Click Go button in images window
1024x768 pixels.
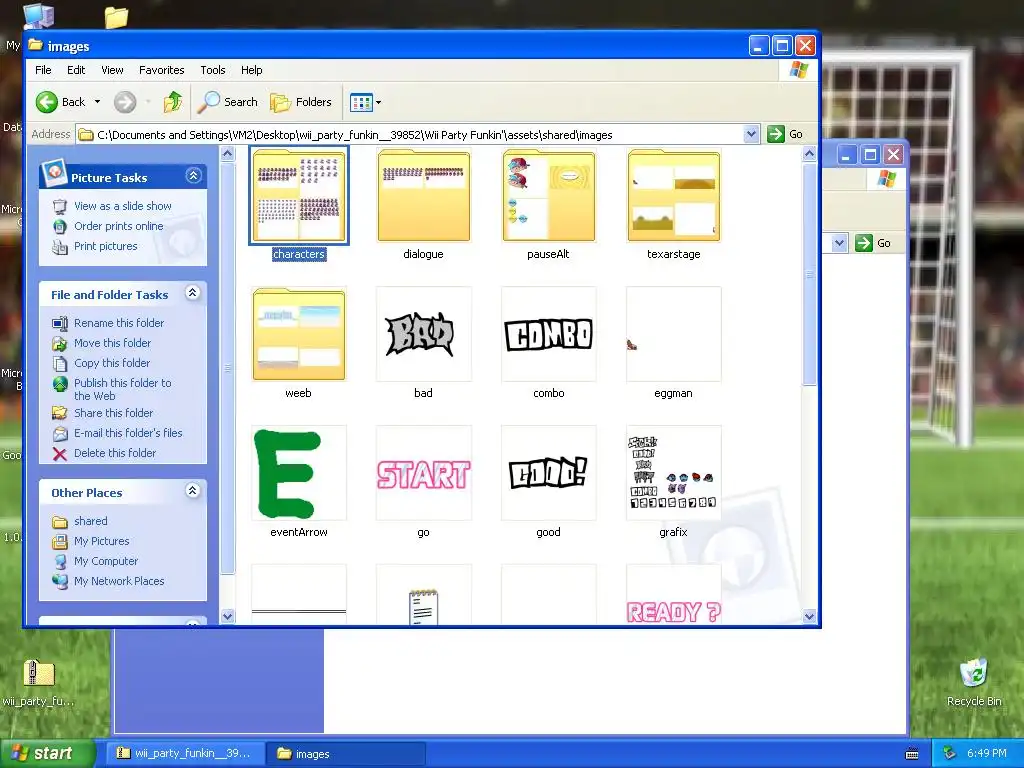[785, 135]
